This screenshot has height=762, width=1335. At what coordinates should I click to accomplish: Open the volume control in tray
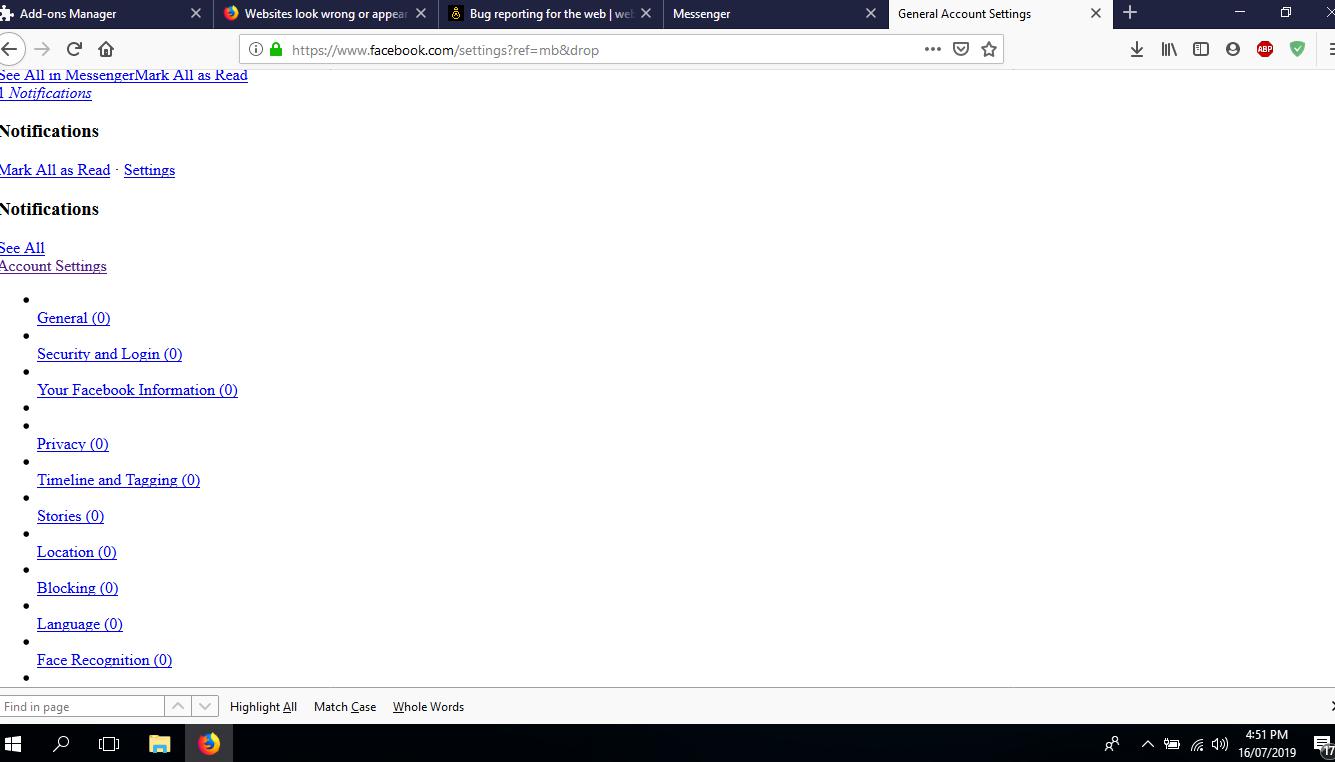pyautogui.click(x=1219, y=743)
